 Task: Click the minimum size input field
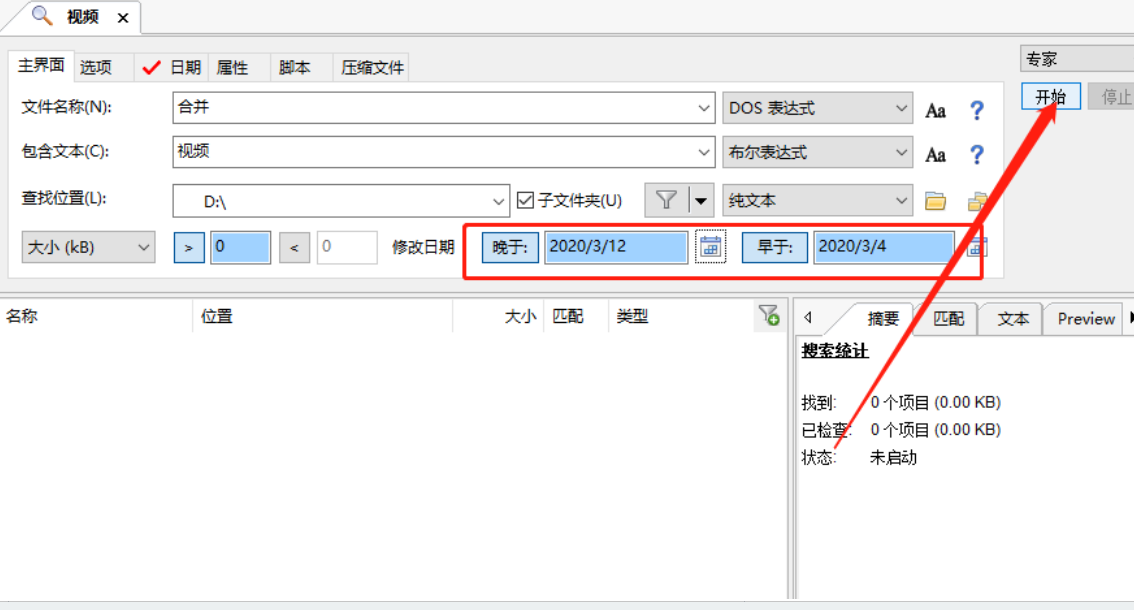[241, 247]
